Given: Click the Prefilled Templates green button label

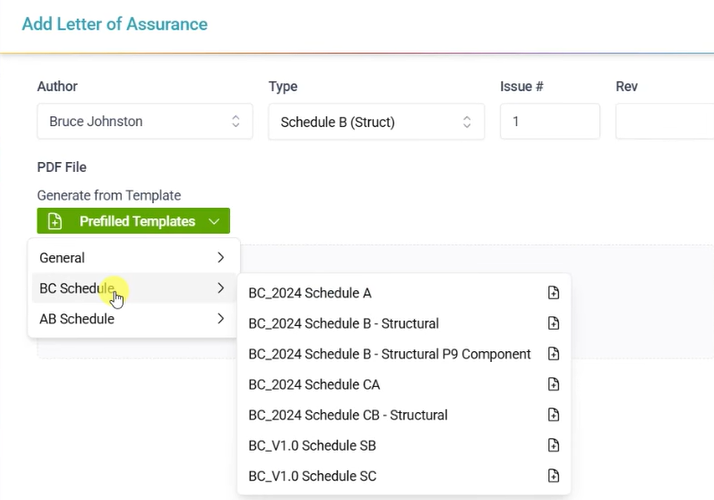Looking at the screenshot, I should pyautogui.click(x=137, y=221).
